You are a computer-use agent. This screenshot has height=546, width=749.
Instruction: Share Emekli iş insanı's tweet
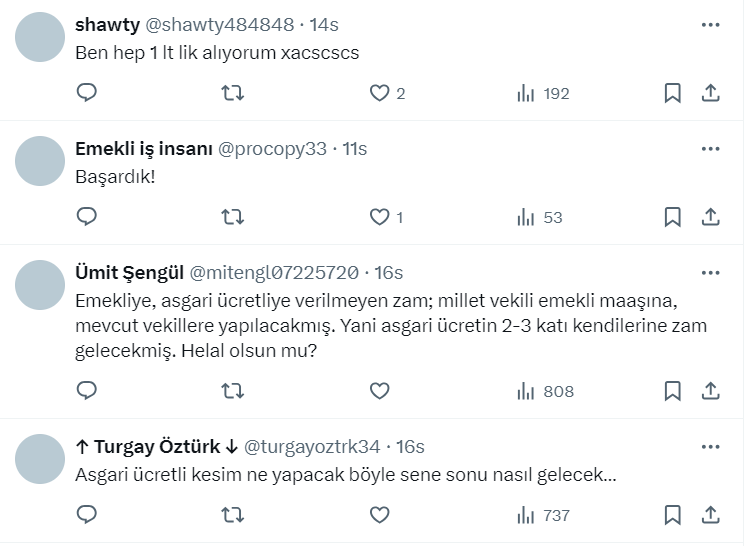[x=711, y=217]
